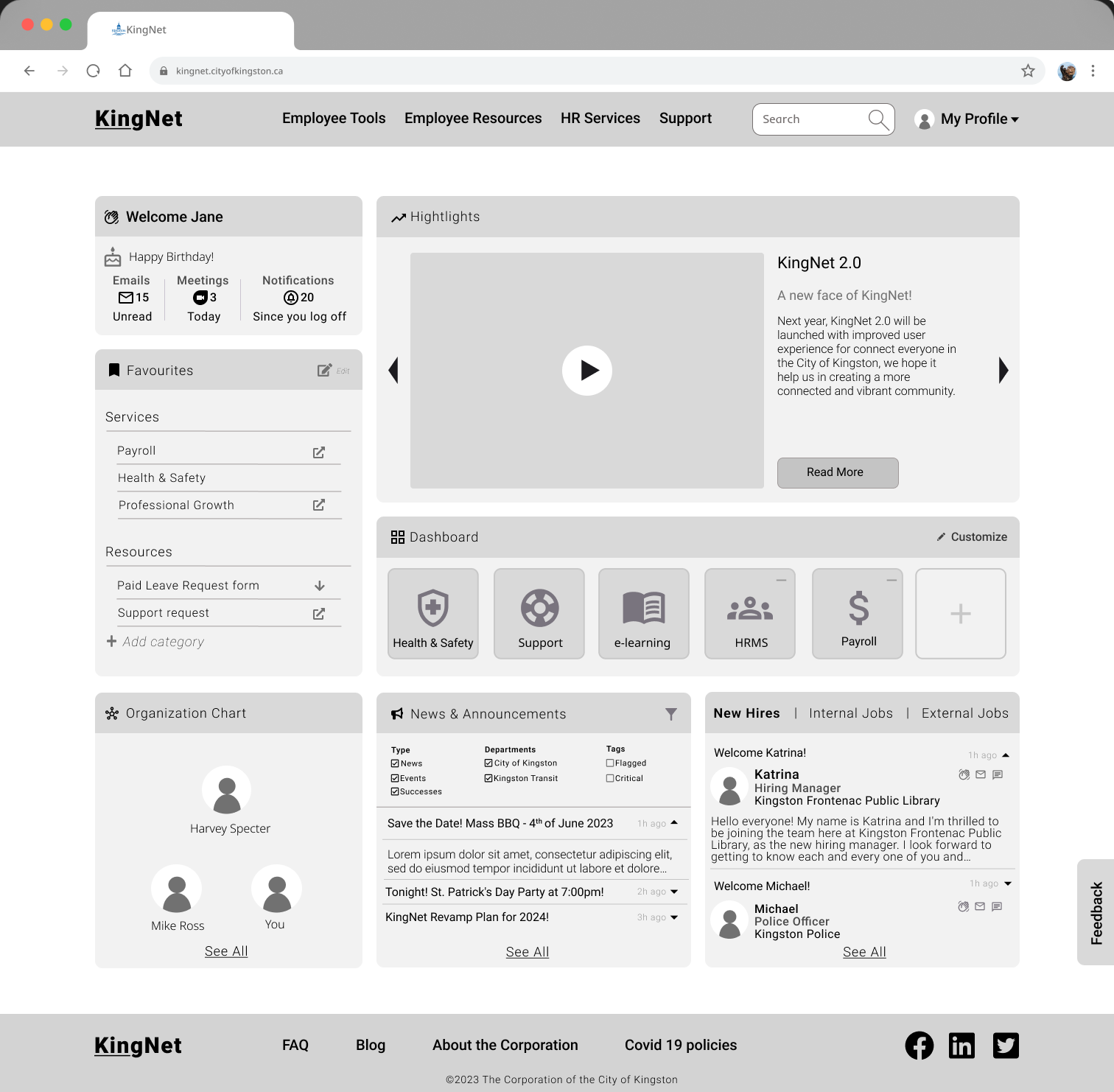The image size is (1114, 1092).
Task: Uncheck the Kingston Transit department filter
Action: pyautogui.click(x=488, y=777)
